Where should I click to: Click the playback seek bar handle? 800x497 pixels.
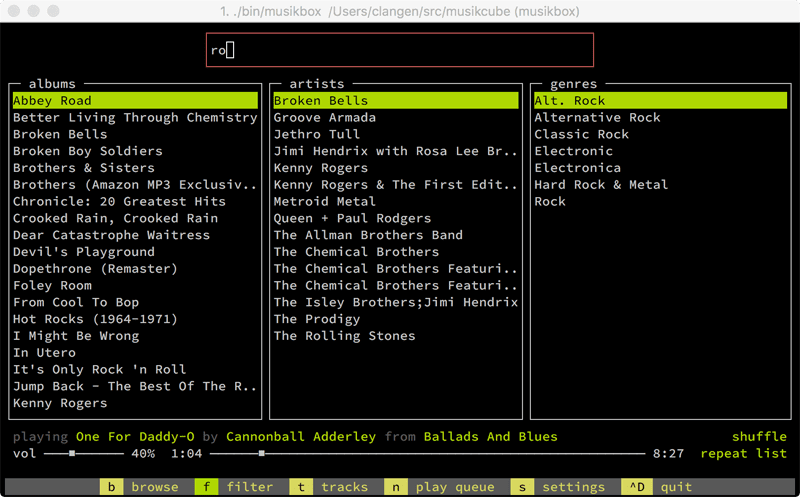[261, 453]
